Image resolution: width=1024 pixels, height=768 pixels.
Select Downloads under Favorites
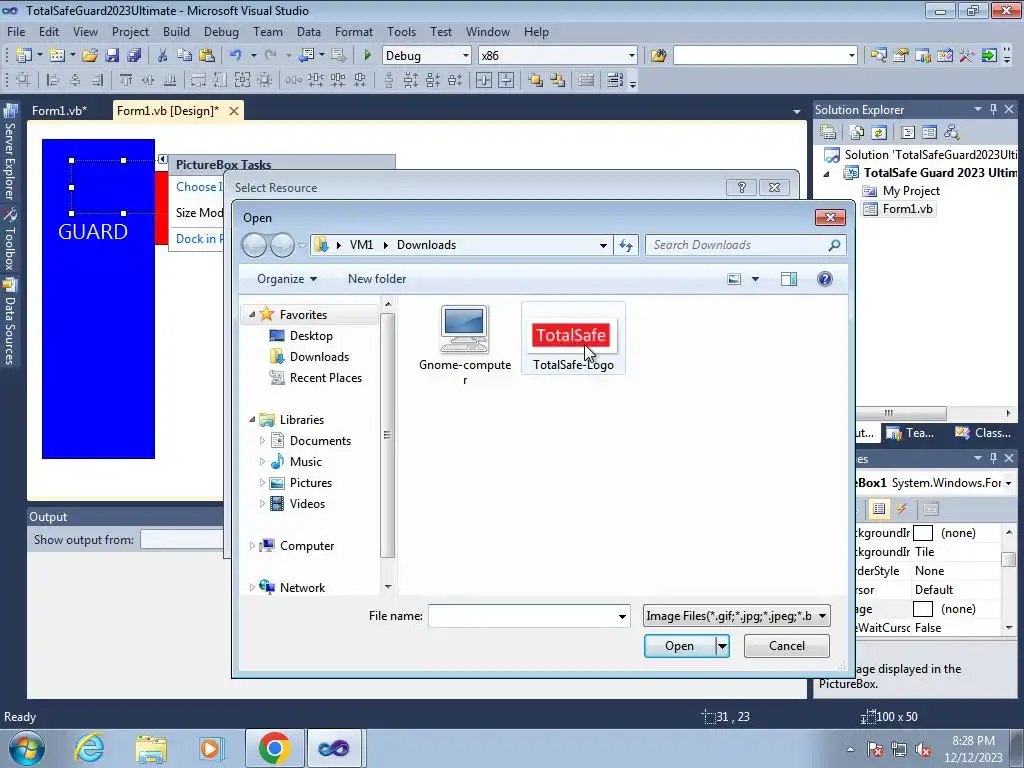pos(319,357)
